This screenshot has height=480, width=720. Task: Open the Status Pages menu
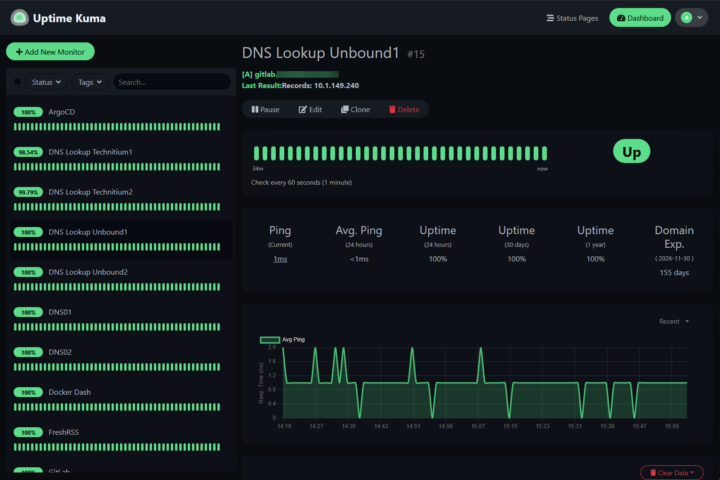pyautogui.click(x=572, y=18)
